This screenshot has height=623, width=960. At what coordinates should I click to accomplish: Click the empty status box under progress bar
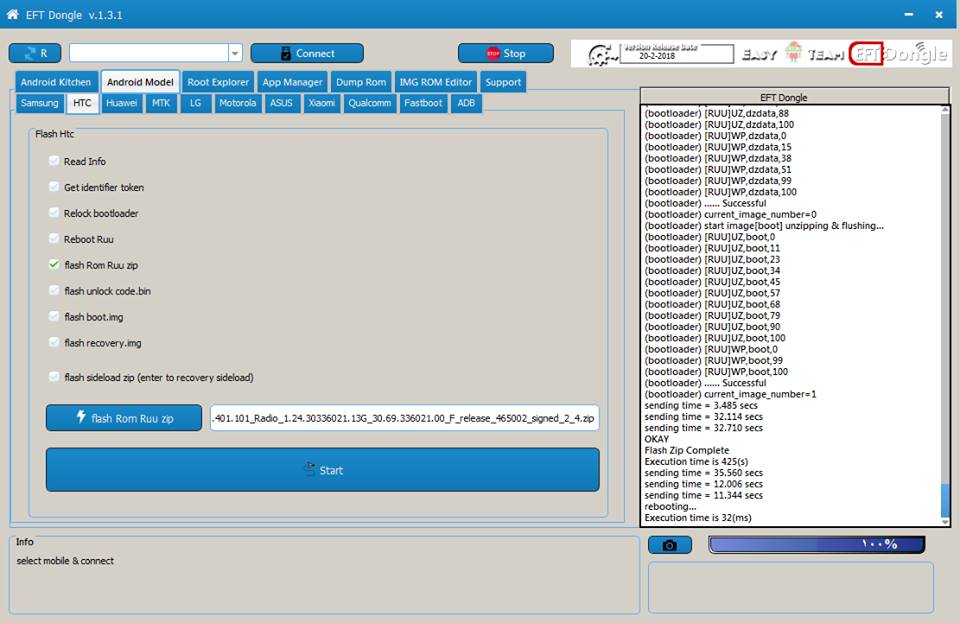pos(791,587)
